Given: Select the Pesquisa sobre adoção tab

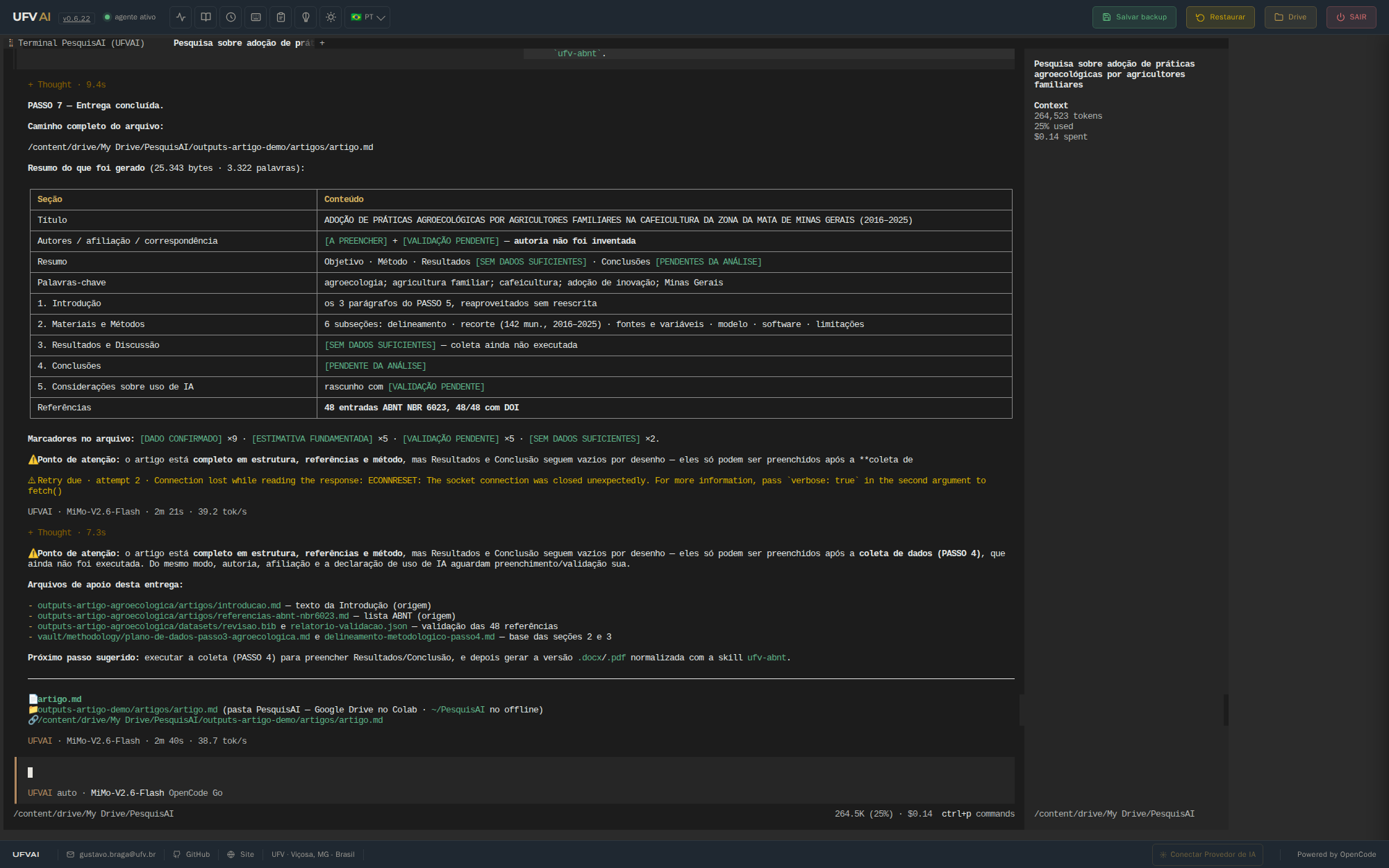Looking at the screenshot, I should click(243, 43).
